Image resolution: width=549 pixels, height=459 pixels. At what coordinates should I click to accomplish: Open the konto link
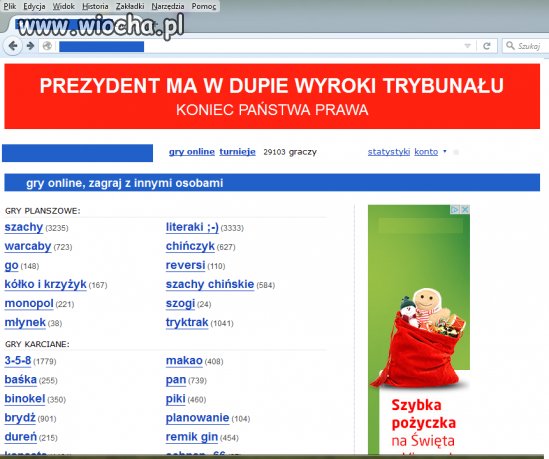(x=426, y=152)
